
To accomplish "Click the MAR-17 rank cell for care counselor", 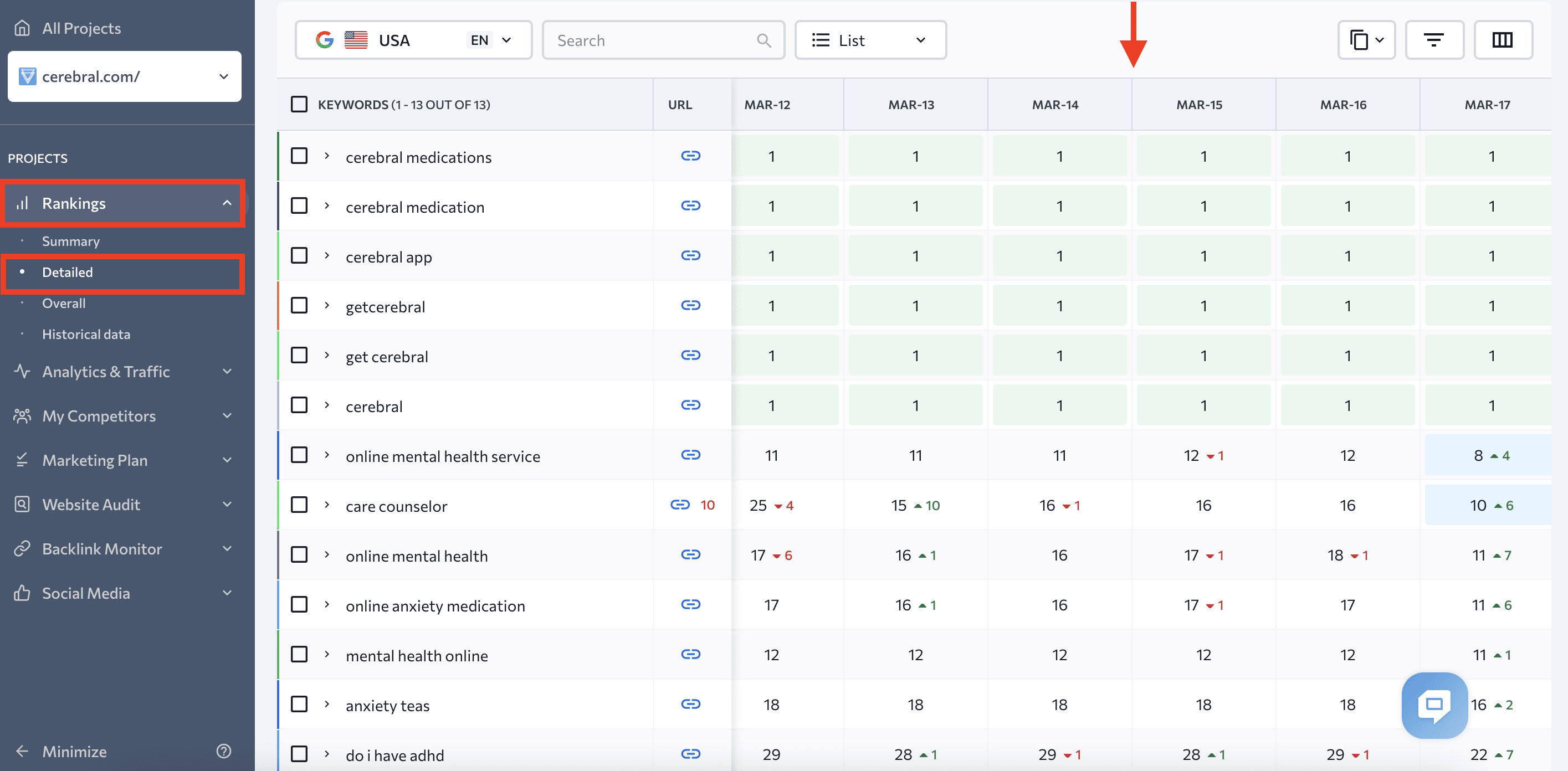I will pos(1488,505).
